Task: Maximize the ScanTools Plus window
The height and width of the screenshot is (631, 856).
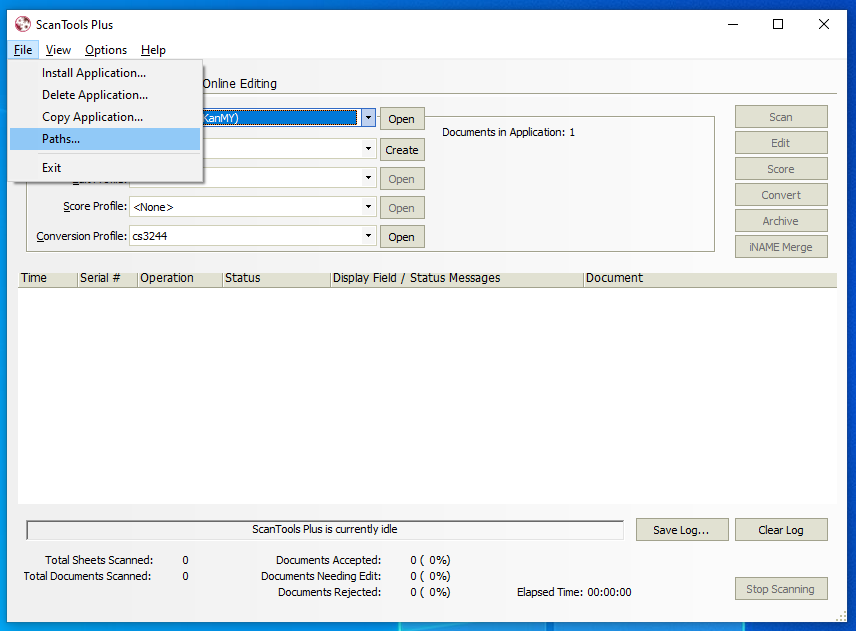Action: tap(778, 25)
